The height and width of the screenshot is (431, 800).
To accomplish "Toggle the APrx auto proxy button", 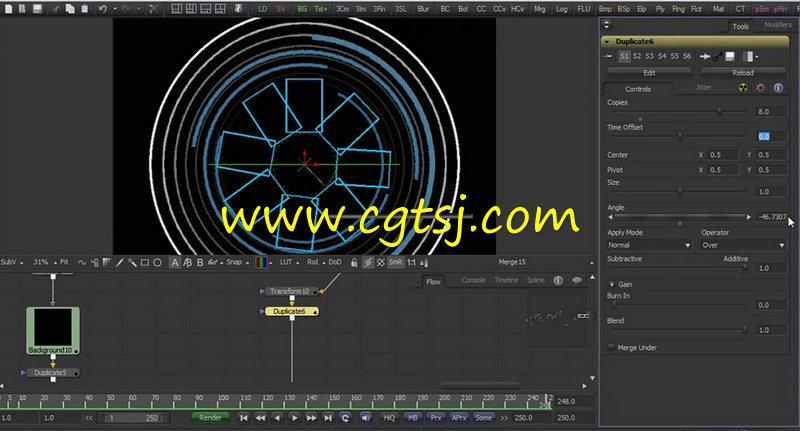I will tap(459, 417).
